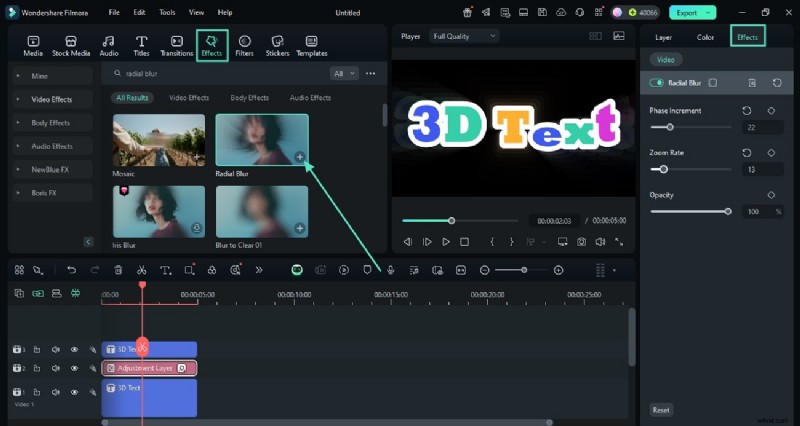Click the undo arrow in timeline toolbar
Viewport: 800px width, 426px height.
point(71,270)
